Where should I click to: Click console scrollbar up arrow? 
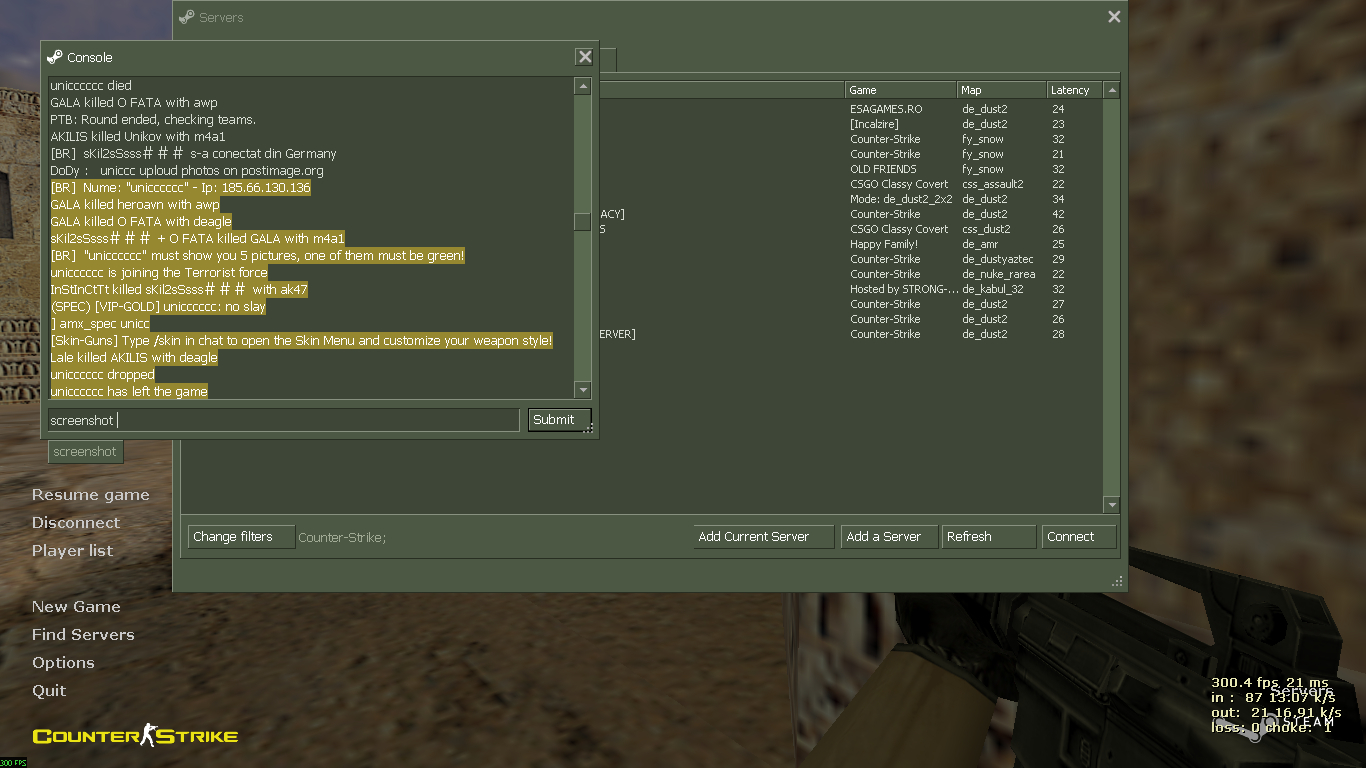pyautogui.click(x=583, y=87)
